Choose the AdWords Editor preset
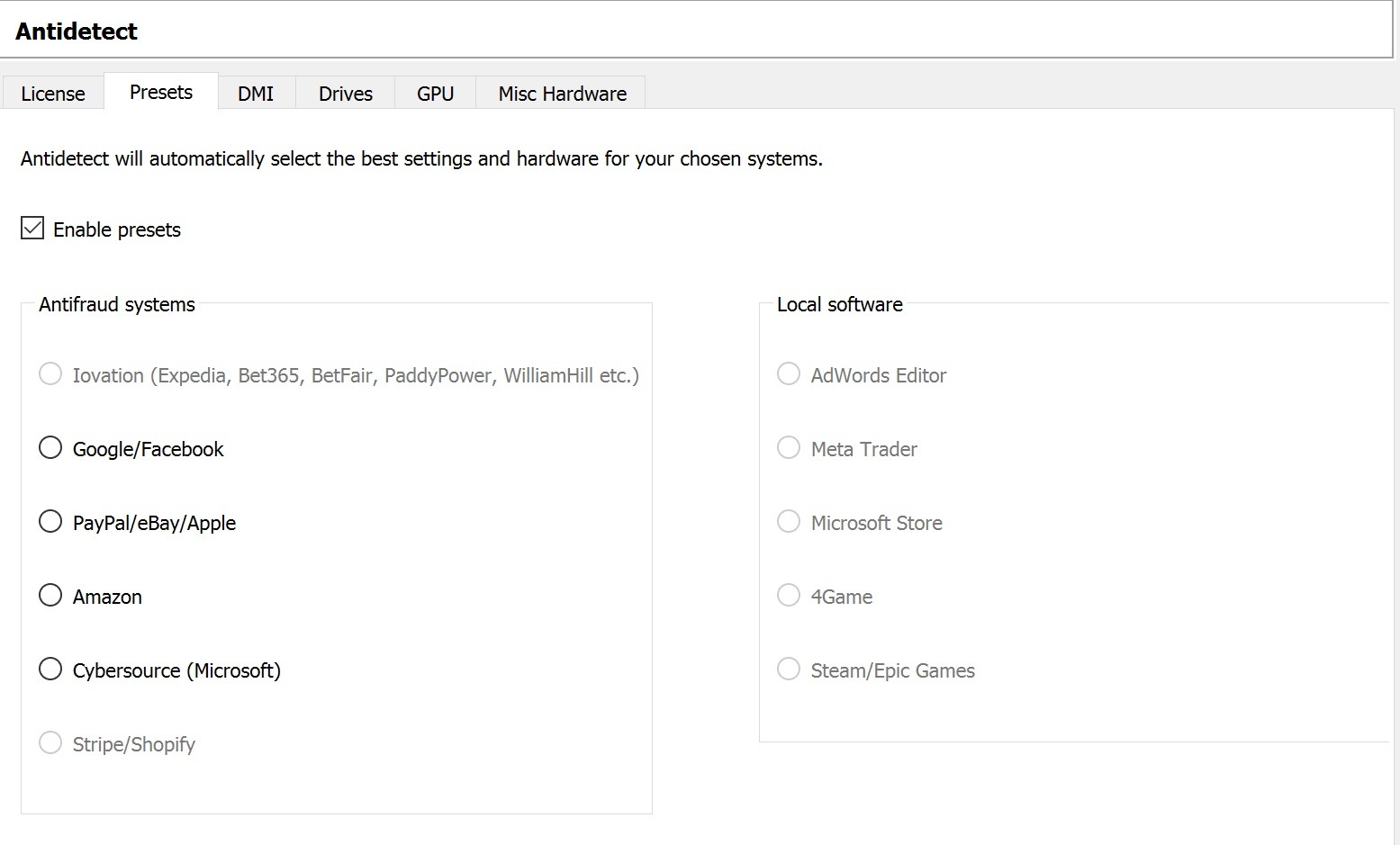Screen dimensions: 1400x845 [789, 373]
